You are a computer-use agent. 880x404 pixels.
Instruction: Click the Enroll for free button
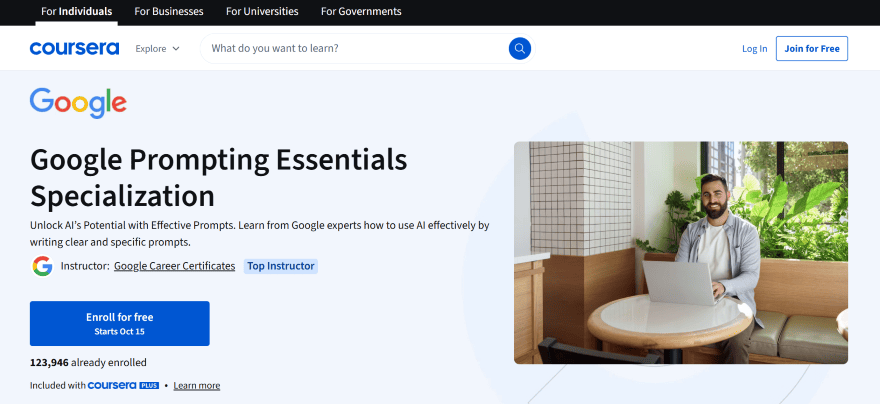click(120, 323)
